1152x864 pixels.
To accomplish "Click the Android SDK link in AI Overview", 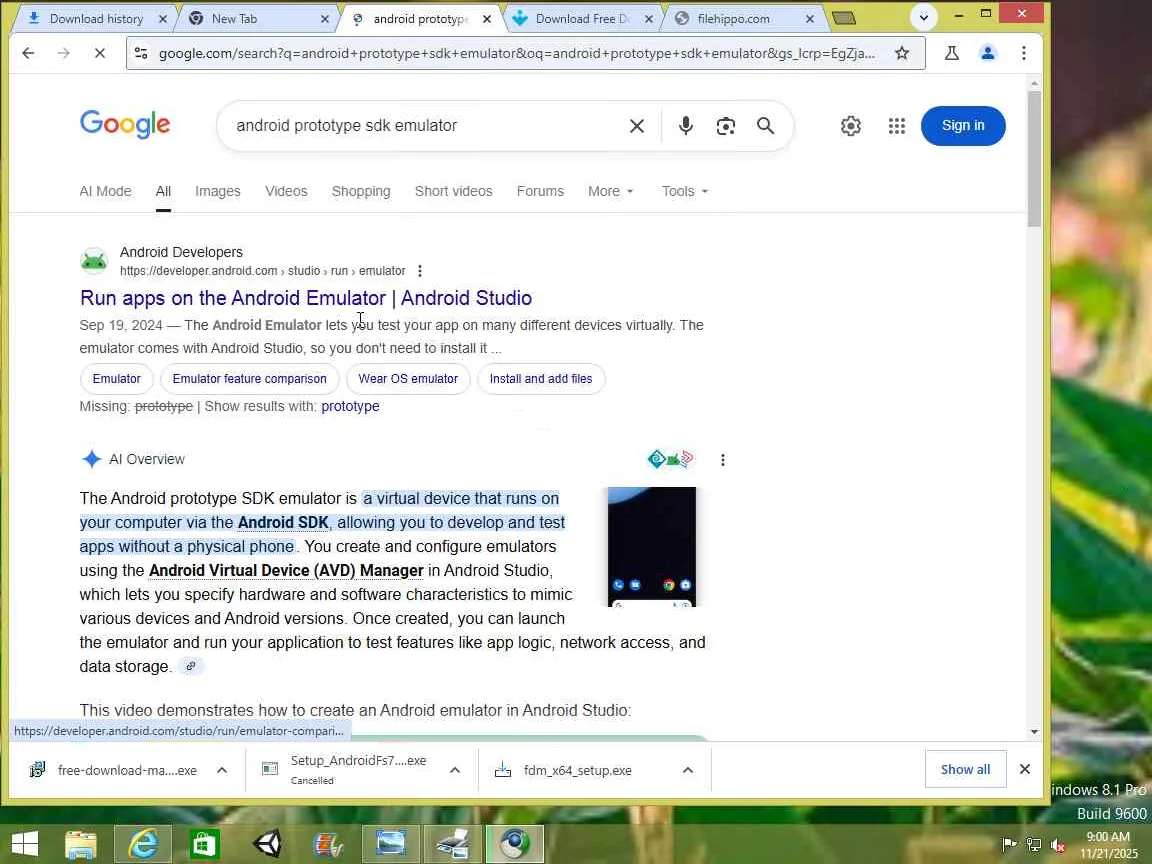I will point(283,522).
